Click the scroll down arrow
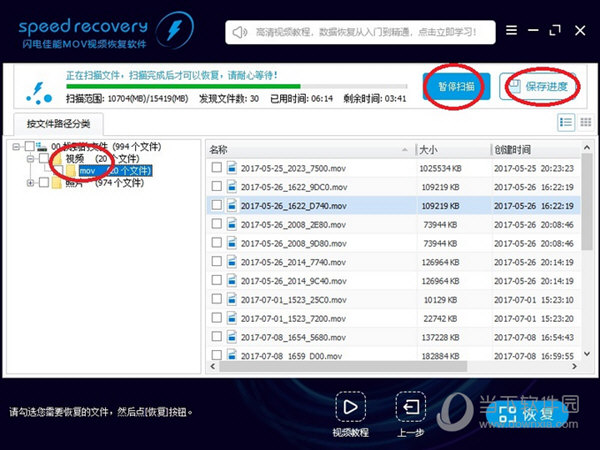This screenshot has height=450, width=600. click(587, 354)
